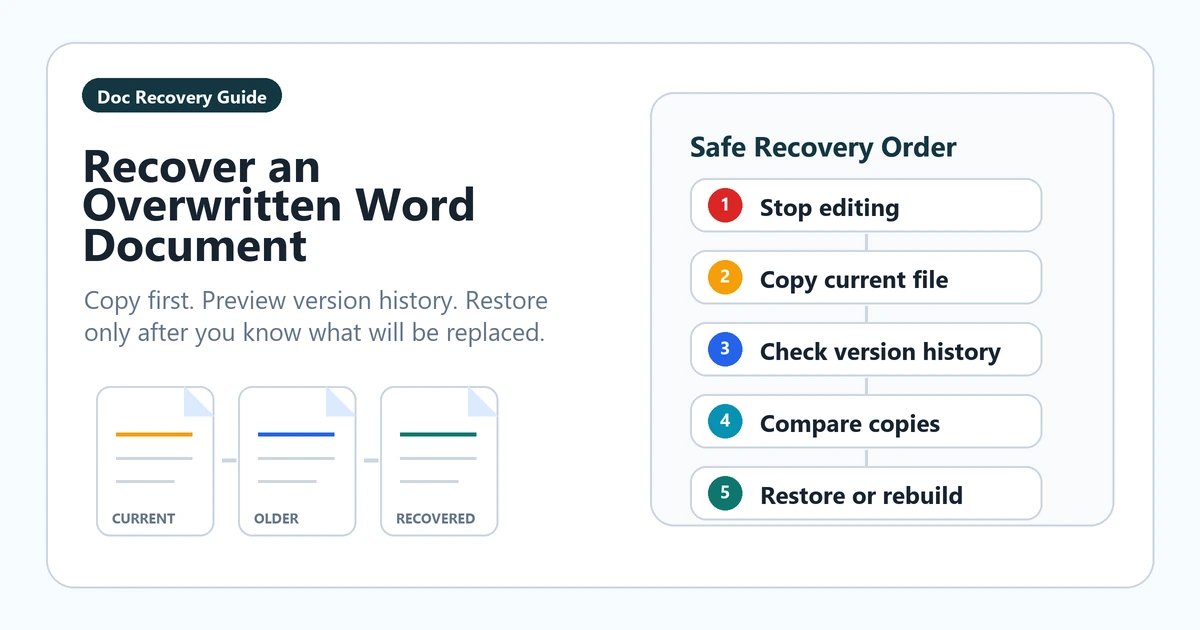Viewport: 1200px width, 630px height.
Task: Click the teal number 4 circle
Action: coord(725,422)
